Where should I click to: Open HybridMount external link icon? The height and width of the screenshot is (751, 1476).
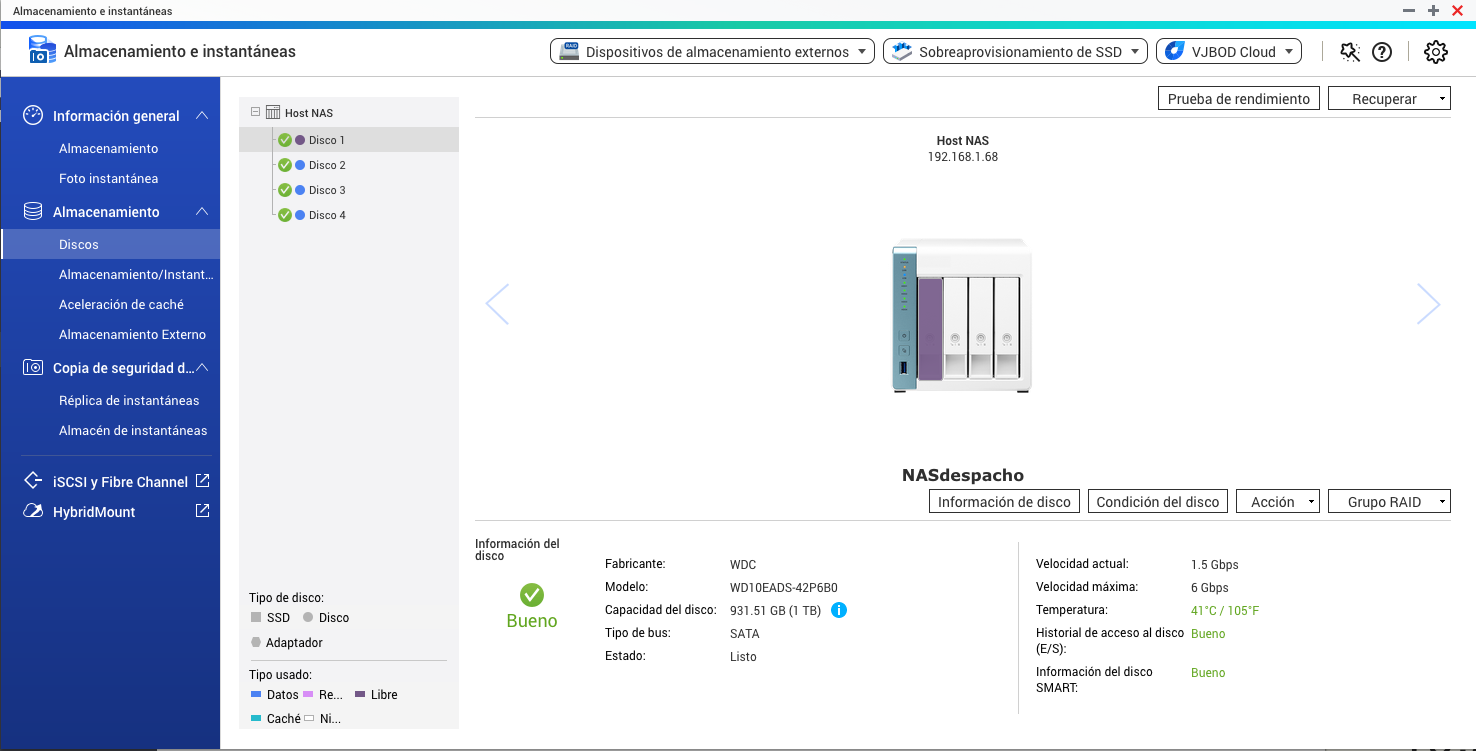click(202, 511)
